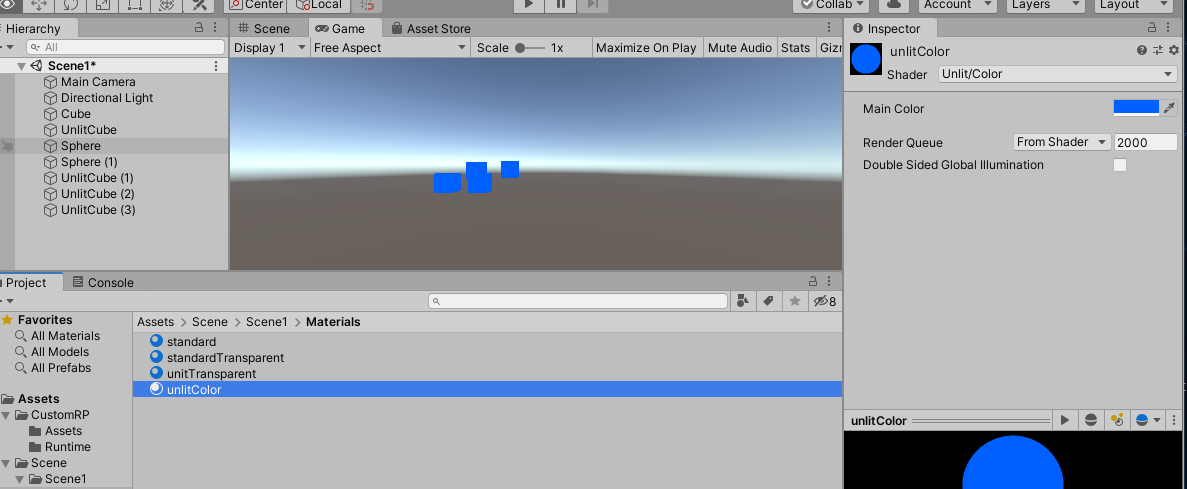Open the Shader dropdown Unlit/Color
Viewport: 1187px width, 489px height.
tap(1056, 74)
